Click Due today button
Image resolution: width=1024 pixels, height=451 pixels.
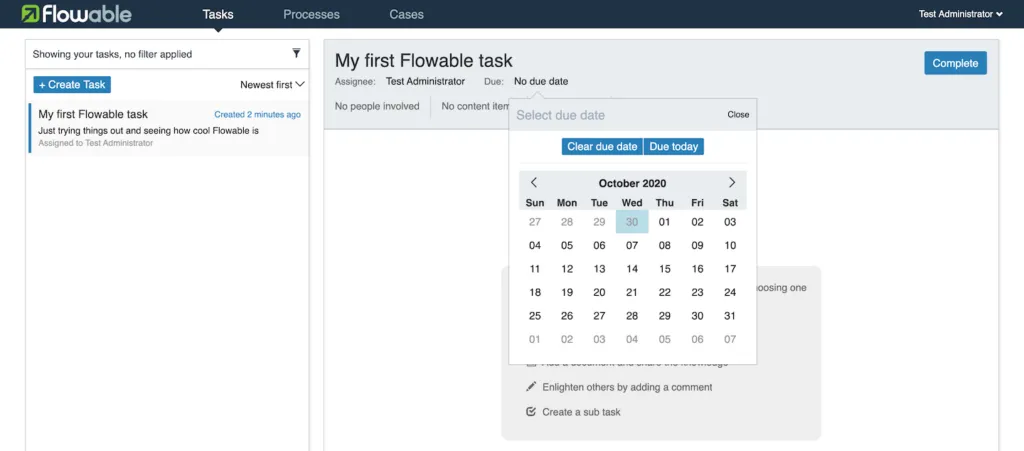pos(674,147)
